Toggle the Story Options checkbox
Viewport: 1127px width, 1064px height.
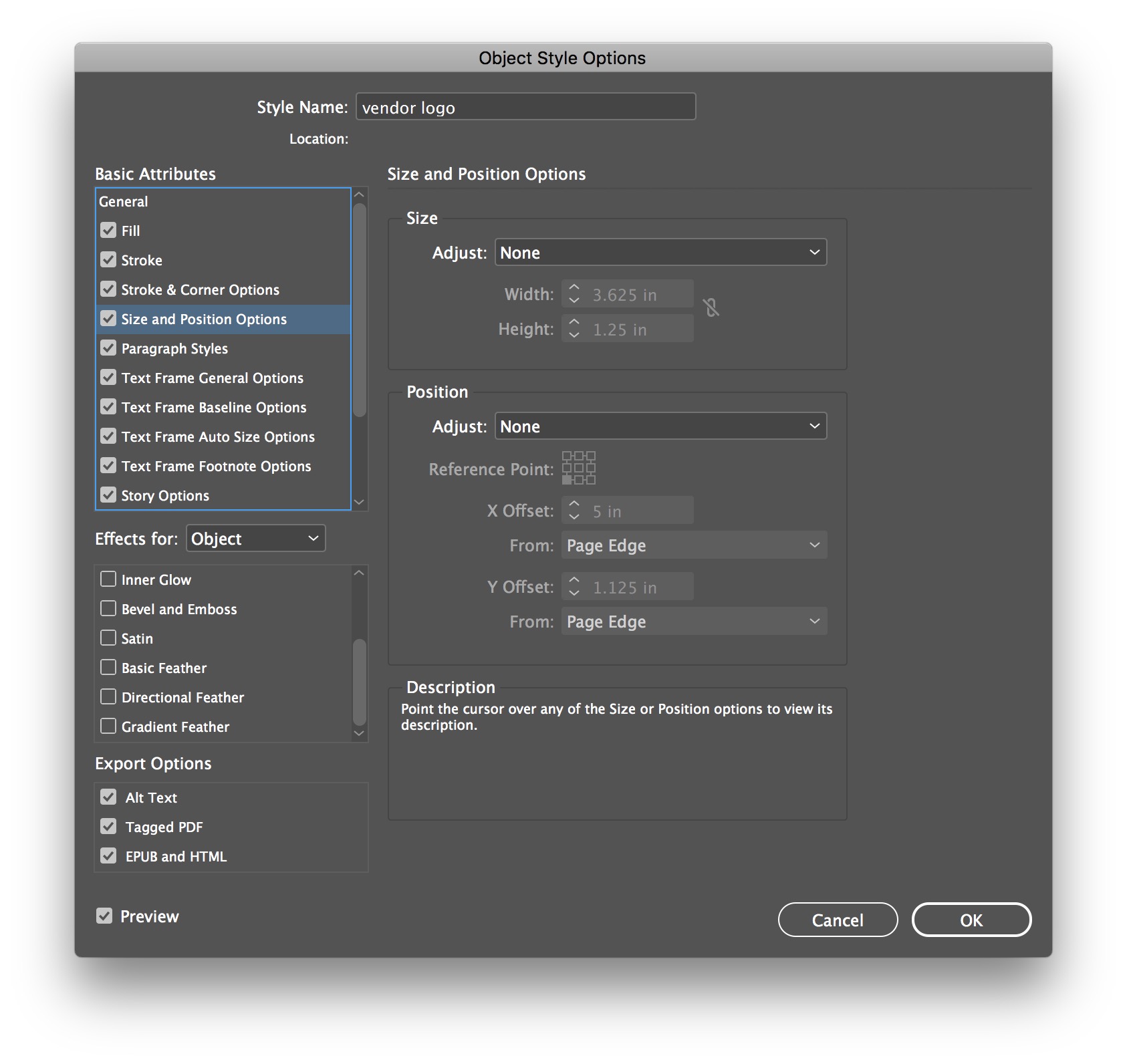[108, 495]
